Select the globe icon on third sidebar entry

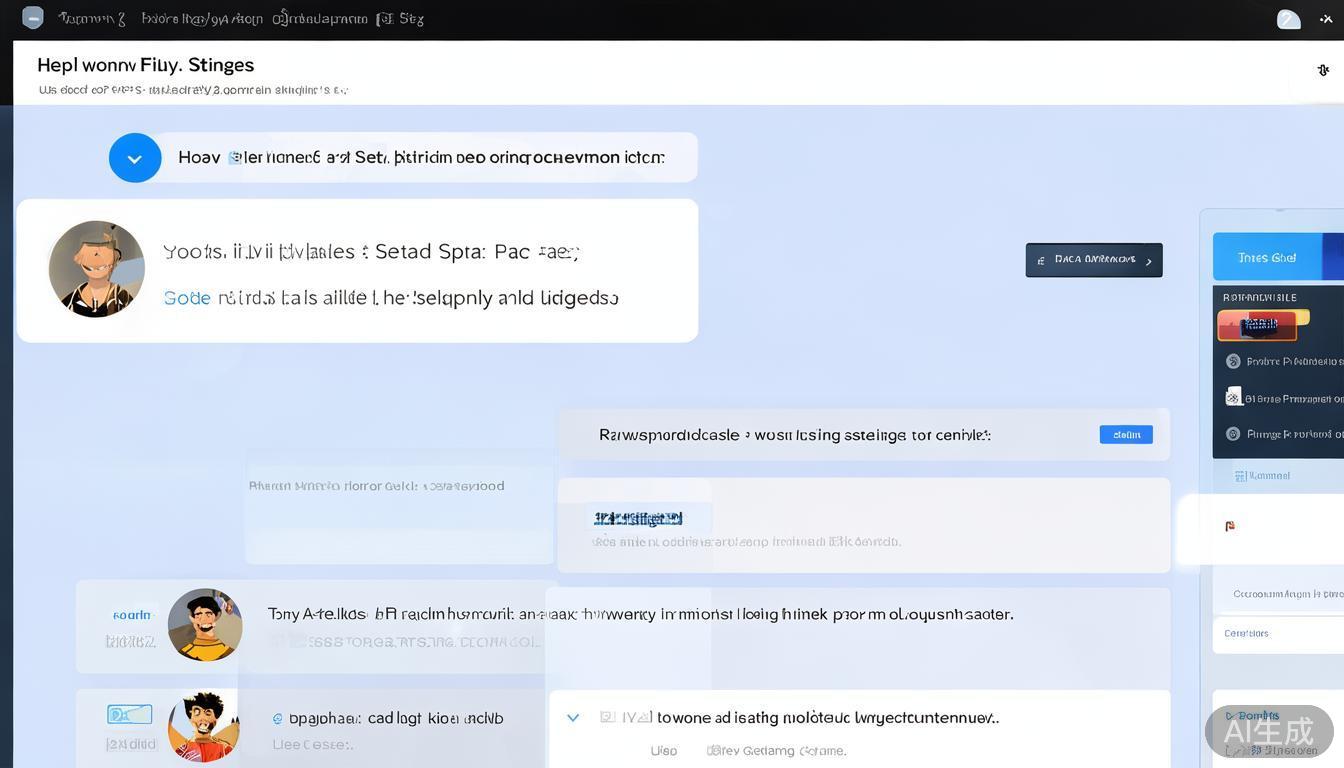pyautogui.click(x=1233, y=433)
